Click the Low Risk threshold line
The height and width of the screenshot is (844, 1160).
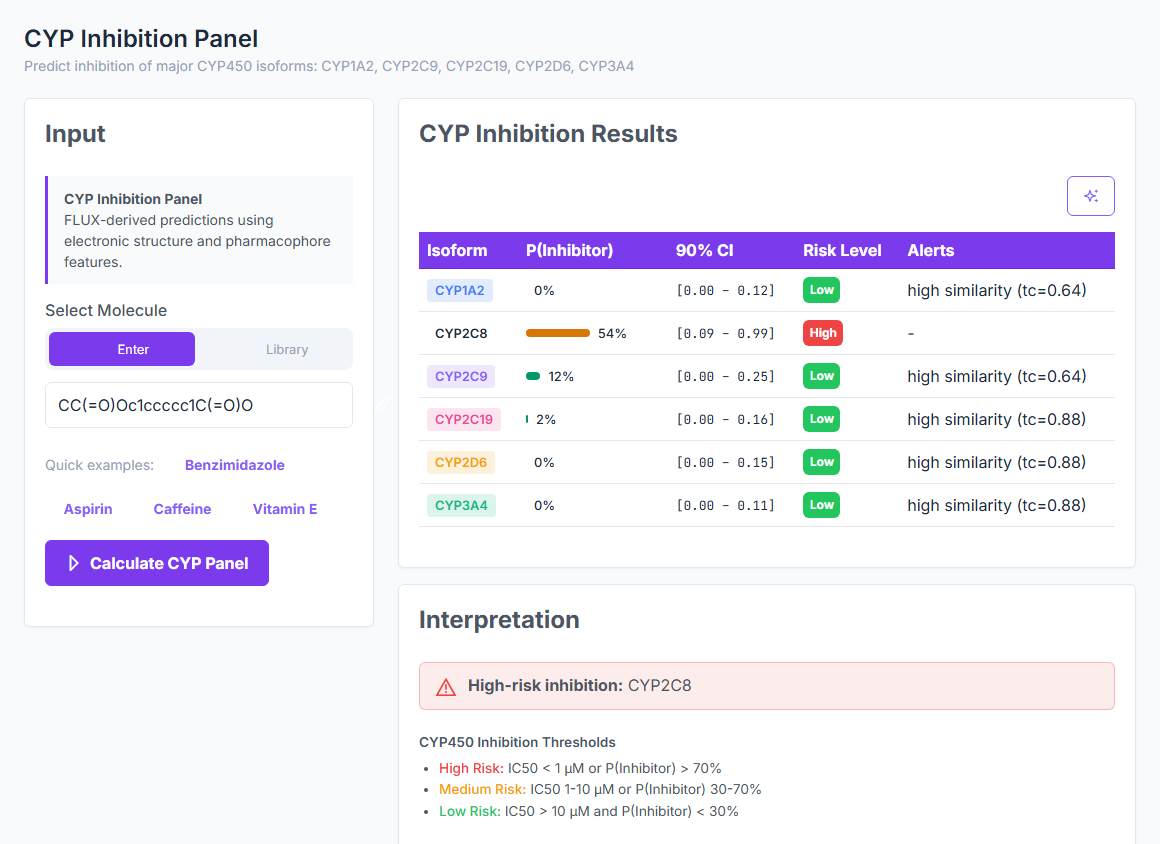(x=589, y=811)
